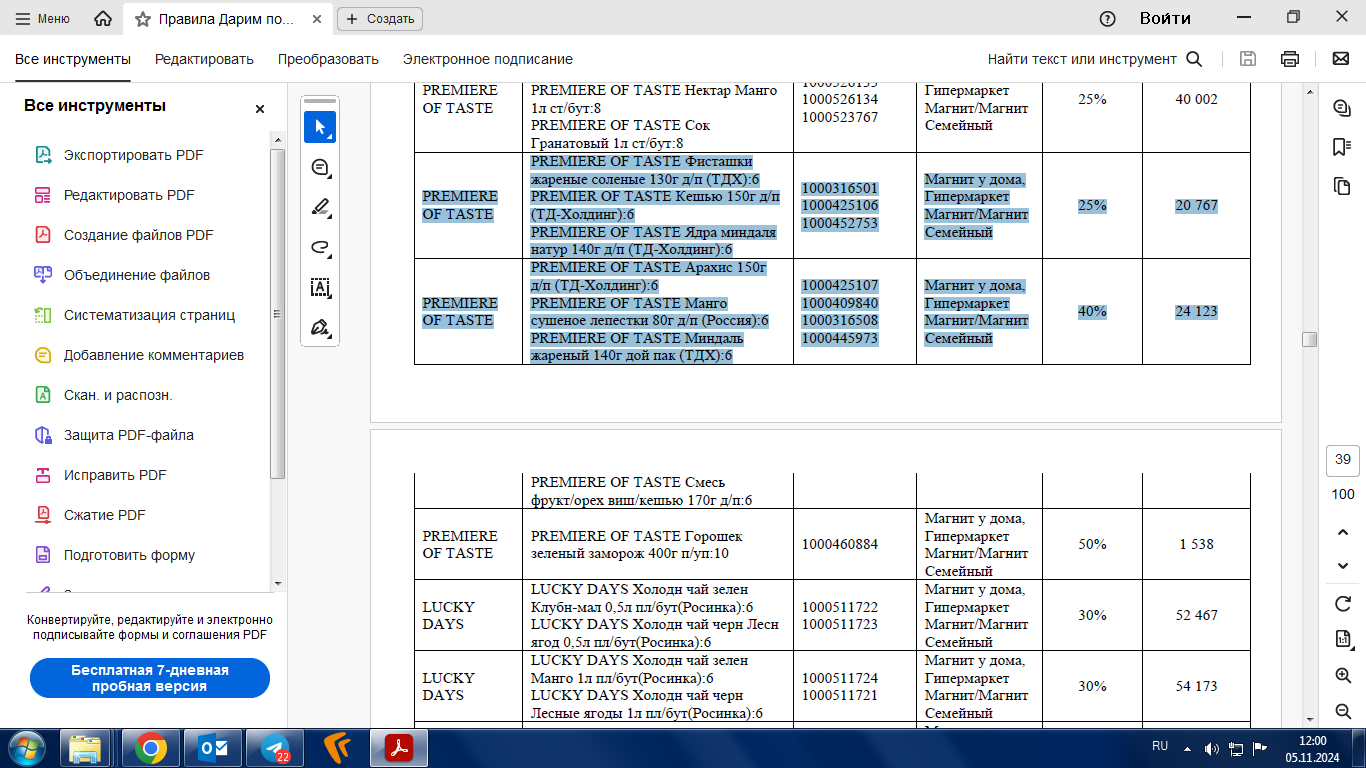This screenshot has height=768, width=1366.
Task: Switch to the Все инструменты tab
Action: tap(73, 59)
